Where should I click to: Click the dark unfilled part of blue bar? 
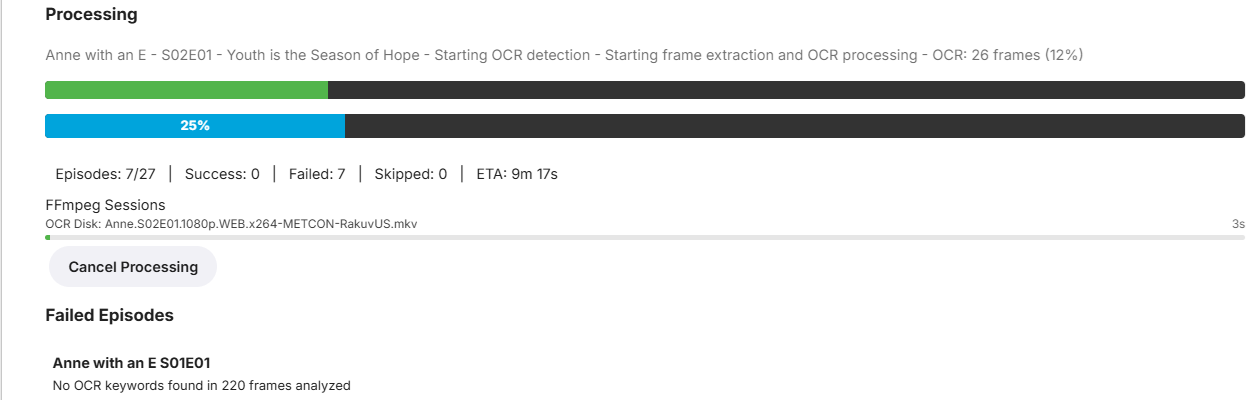[795, 126]
